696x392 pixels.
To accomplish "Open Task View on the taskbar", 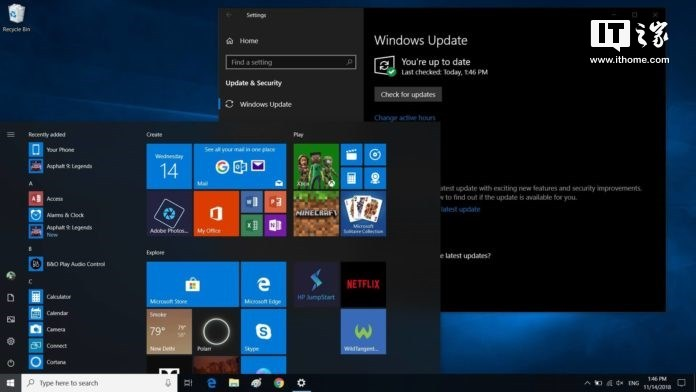I will 188,383.
